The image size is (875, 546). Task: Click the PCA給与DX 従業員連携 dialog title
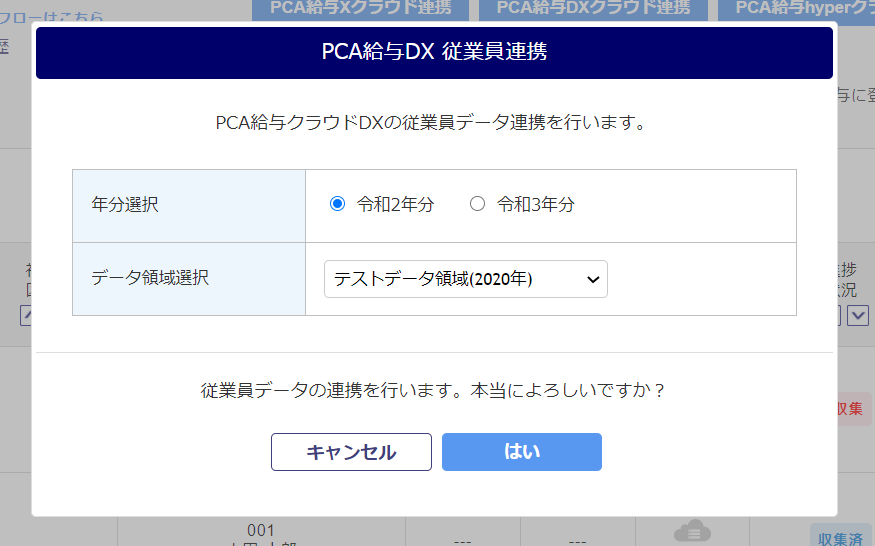coord(434,51)
